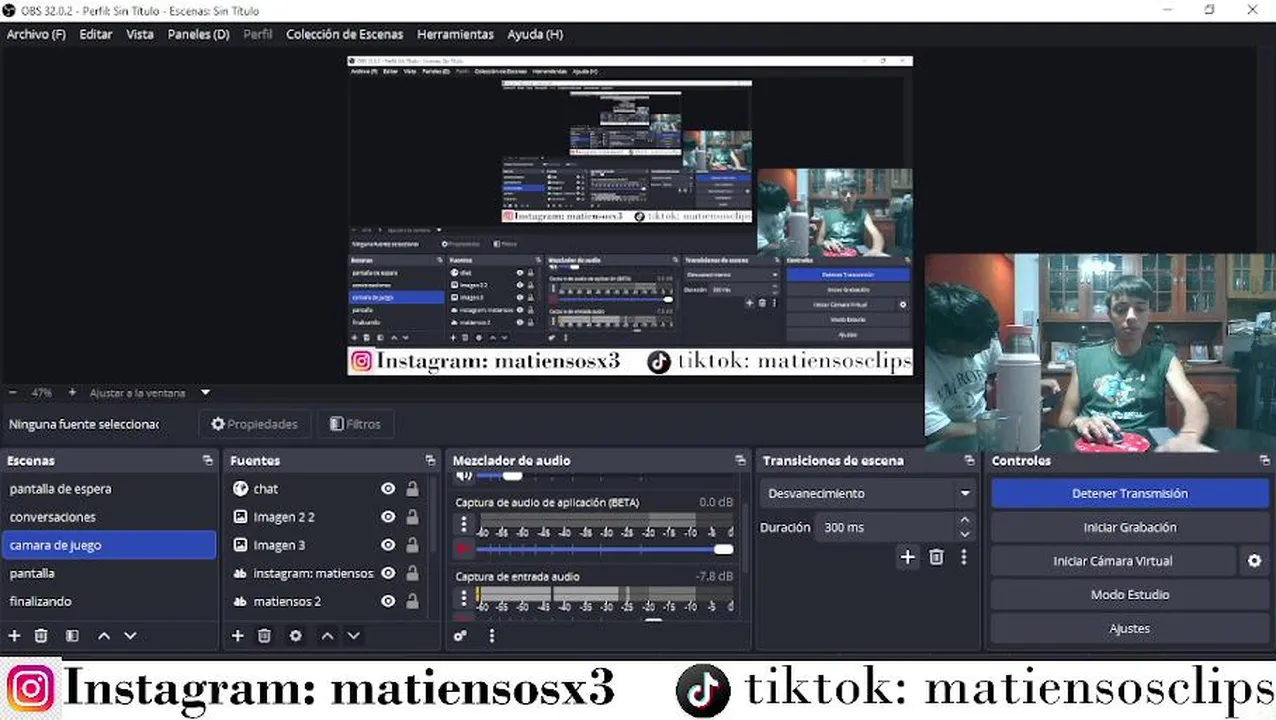The image size is (1276, 720).
Task: Zoom in preview with plus icon
Action: click(72, 393)
